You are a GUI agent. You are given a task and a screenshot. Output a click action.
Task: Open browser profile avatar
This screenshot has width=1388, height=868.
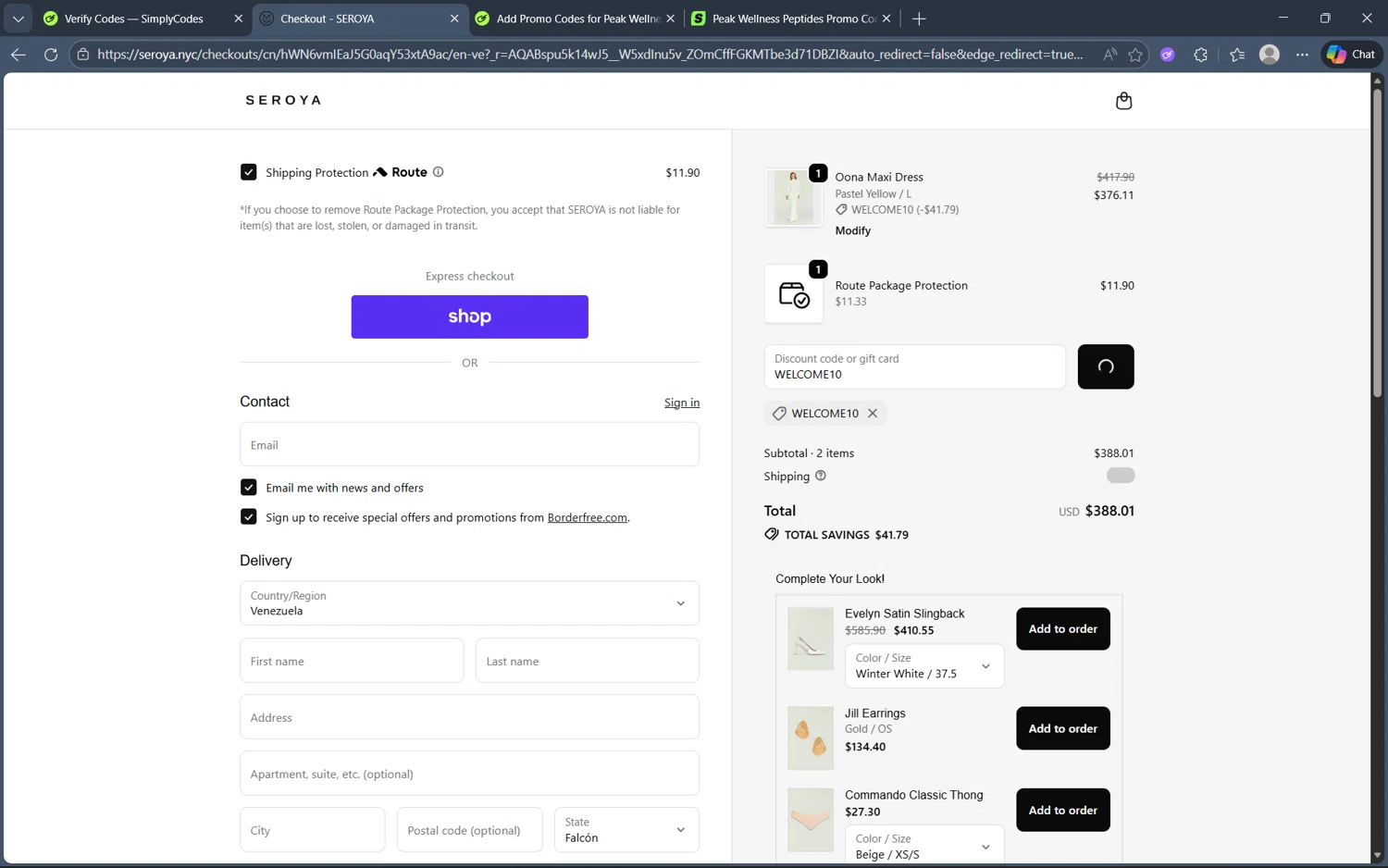tap(1270, 55)
